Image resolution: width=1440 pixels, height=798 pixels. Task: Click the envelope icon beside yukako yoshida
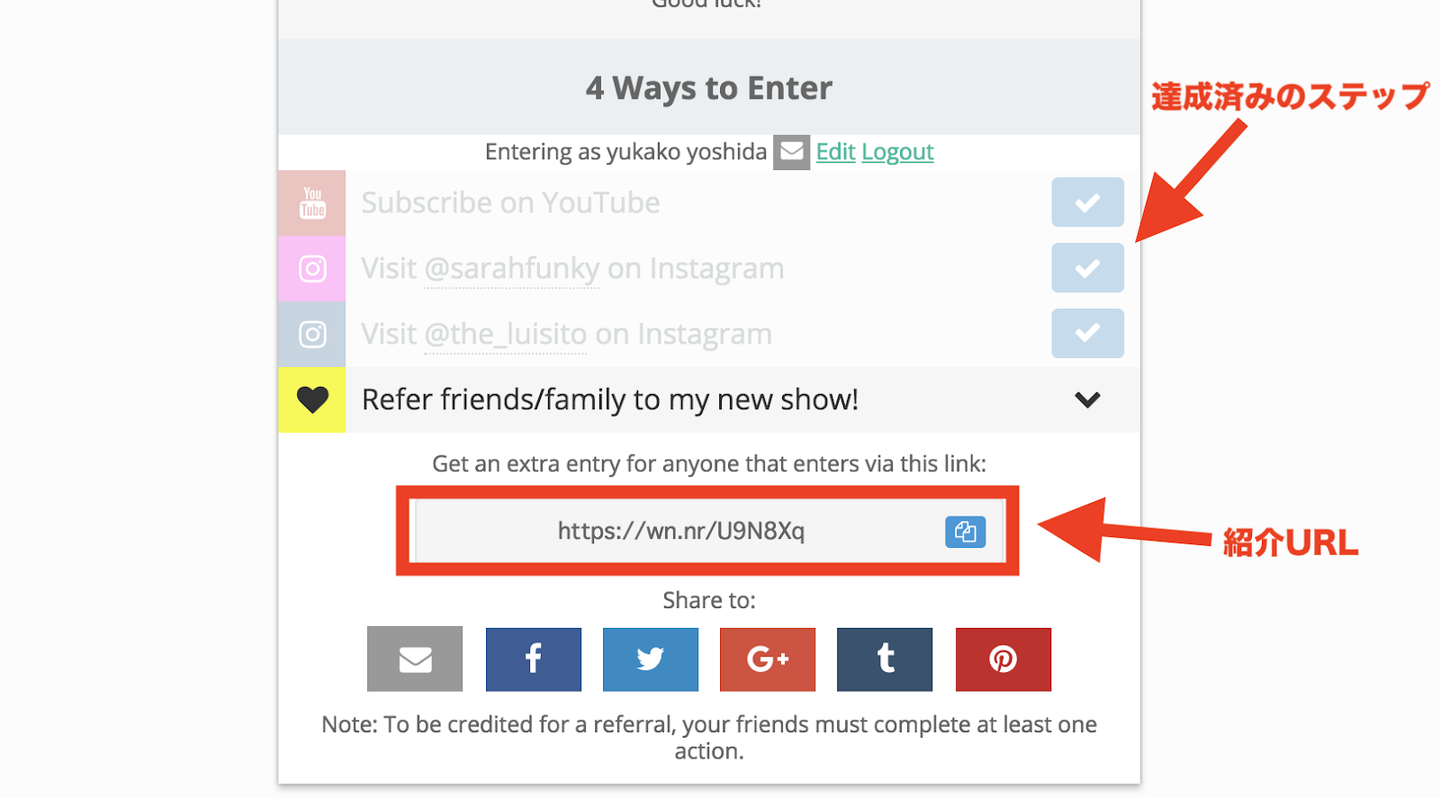(791, 152)
